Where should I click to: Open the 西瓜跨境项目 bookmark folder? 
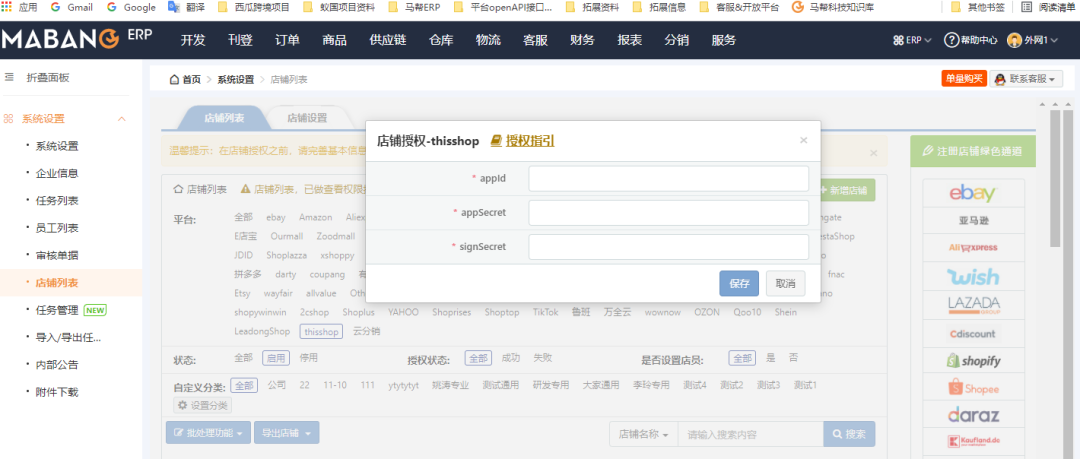click(x=253, y=8)
